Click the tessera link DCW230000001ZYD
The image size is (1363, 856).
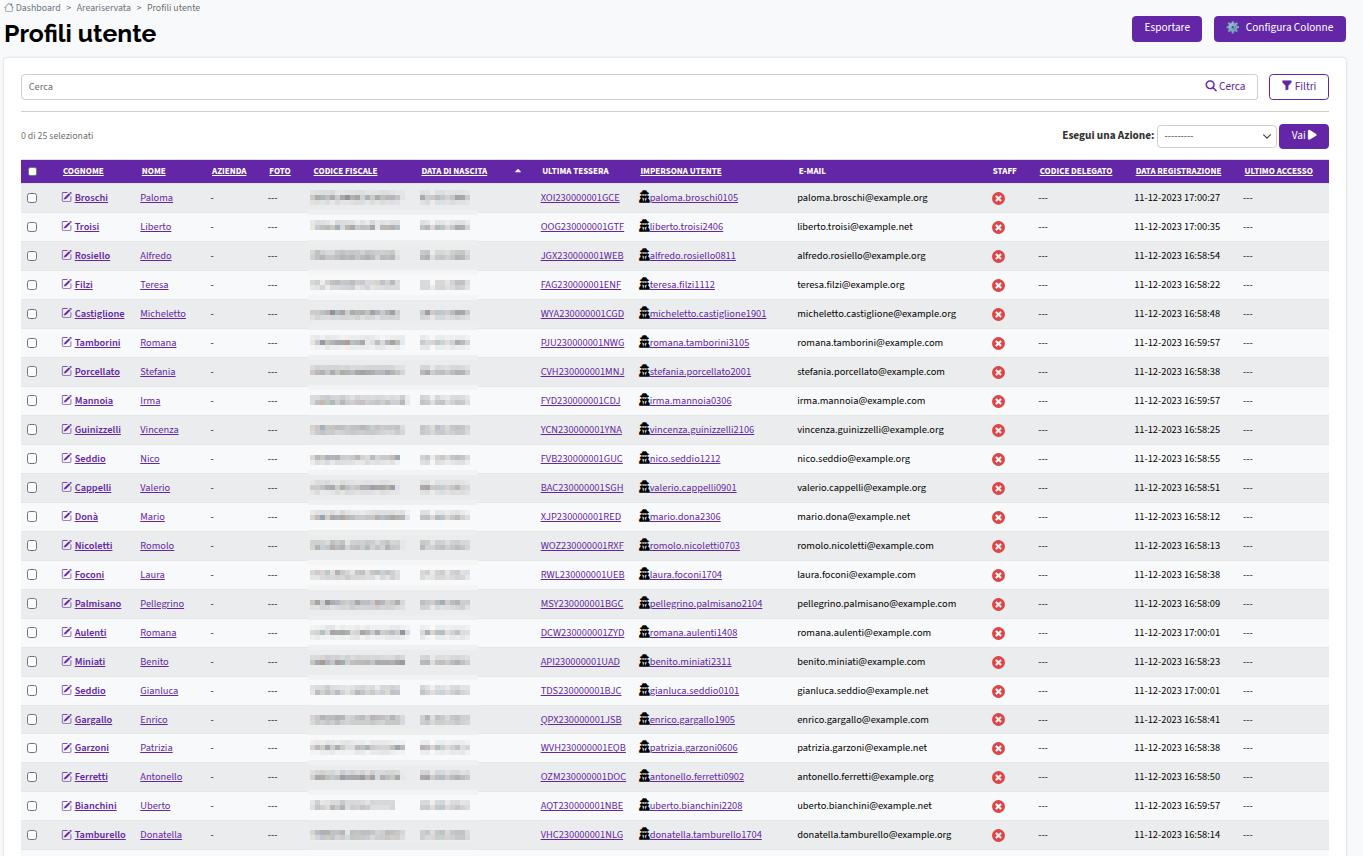coord(582,633)
